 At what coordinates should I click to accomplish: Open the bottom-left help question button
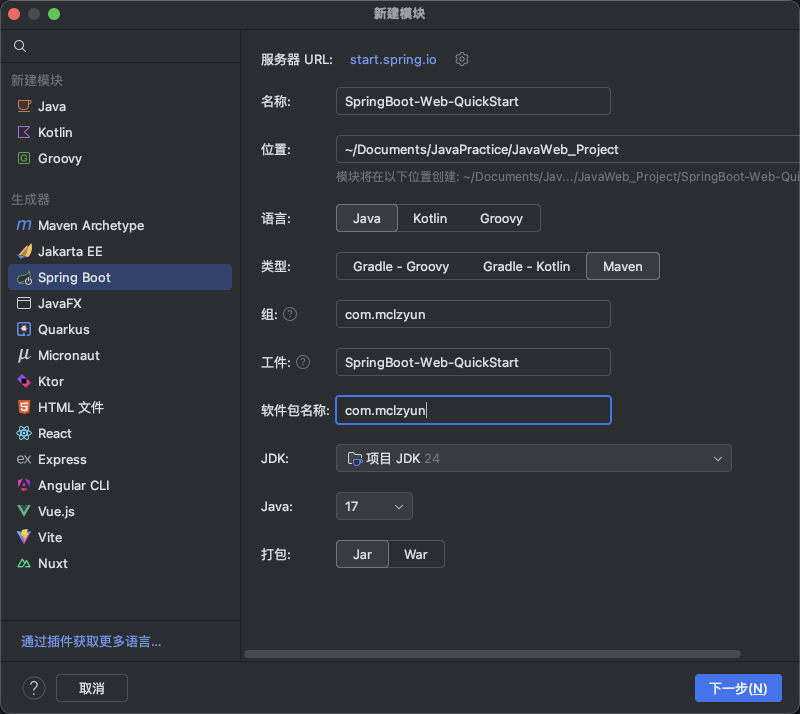click(x=34, y=688)
